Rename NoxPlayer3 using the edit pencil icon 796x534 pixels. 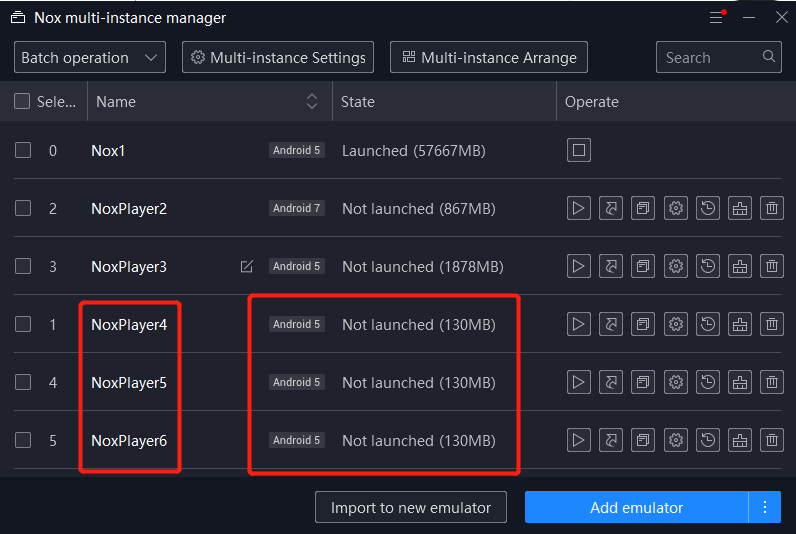247,266
